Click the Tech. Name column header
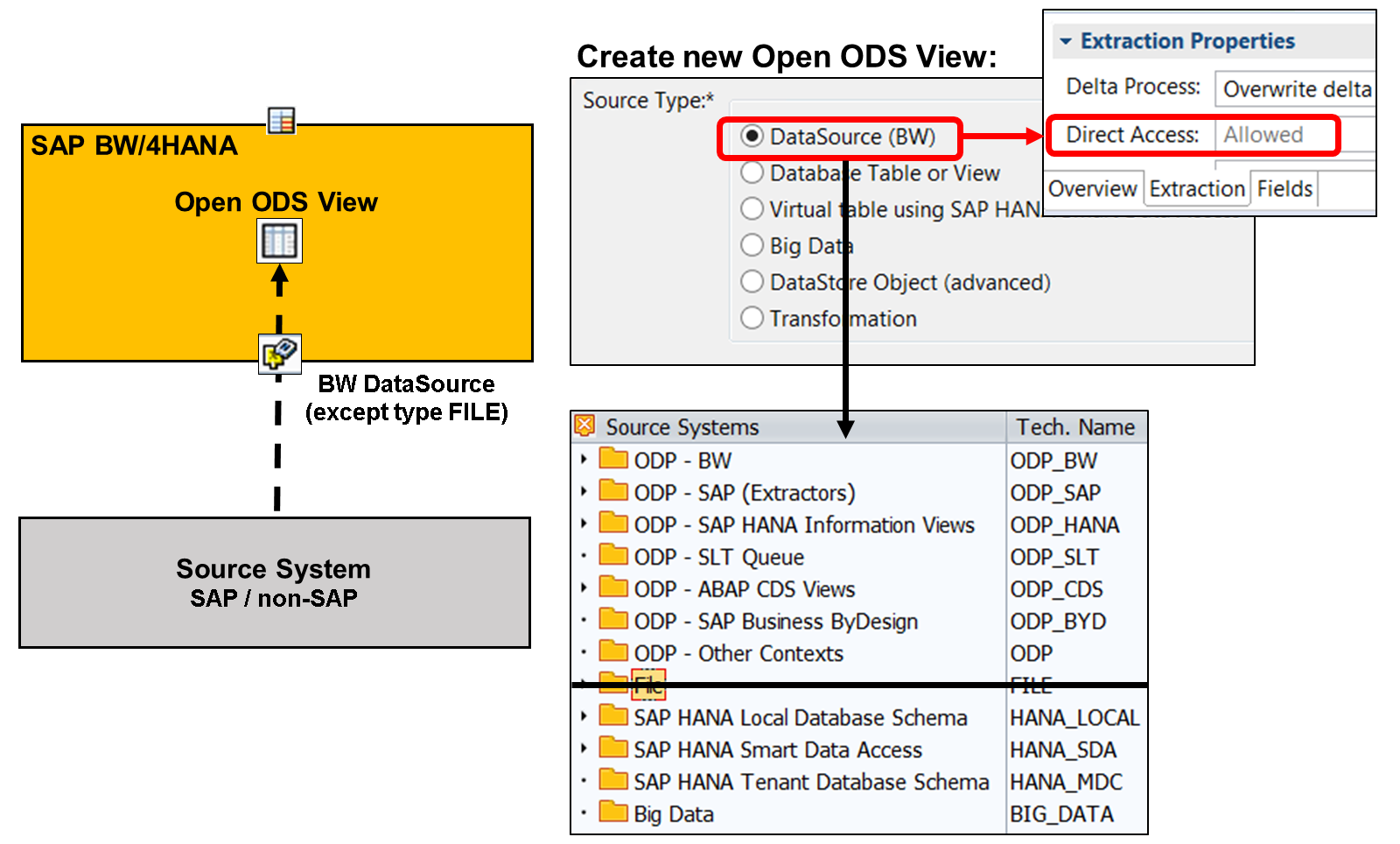This screenshot has width=1400, height=844. [x=1075, y=427]
